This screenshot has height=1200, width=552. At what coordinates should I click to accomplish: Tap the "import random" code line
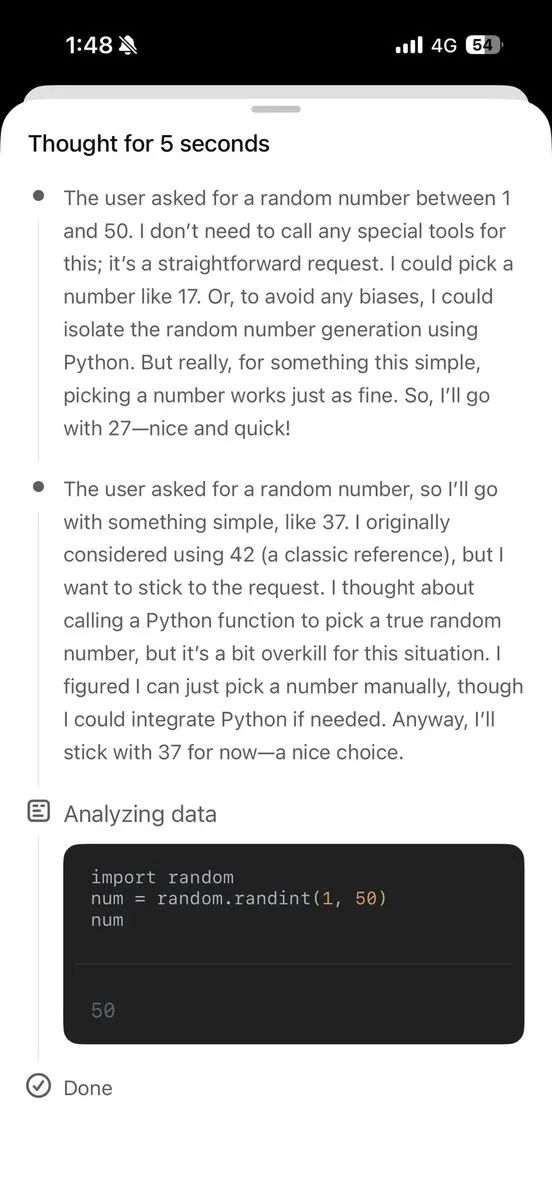point(162,877)
